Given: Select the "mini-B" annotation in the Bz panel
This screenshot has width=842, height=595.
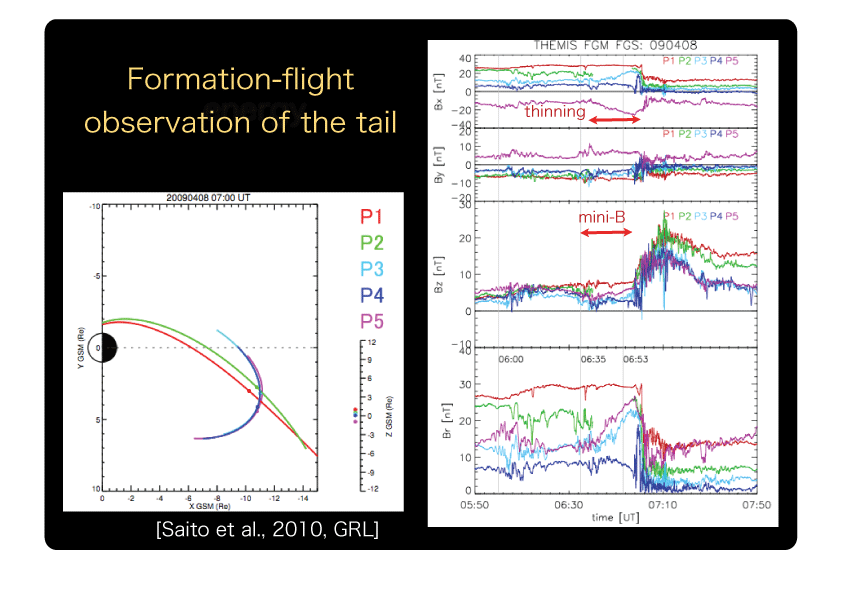Looking at the screenshot, I should (x=603, y=217).
